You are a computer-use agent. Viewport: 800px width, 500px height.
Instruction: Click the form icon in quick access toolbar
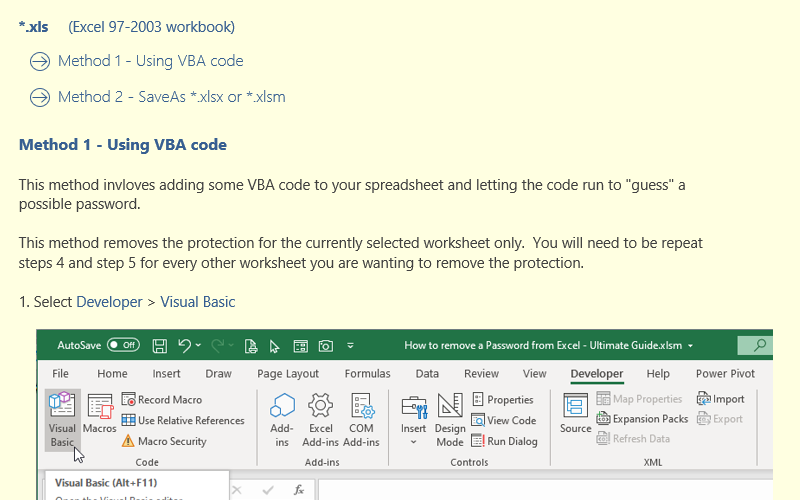pos(301,346)
